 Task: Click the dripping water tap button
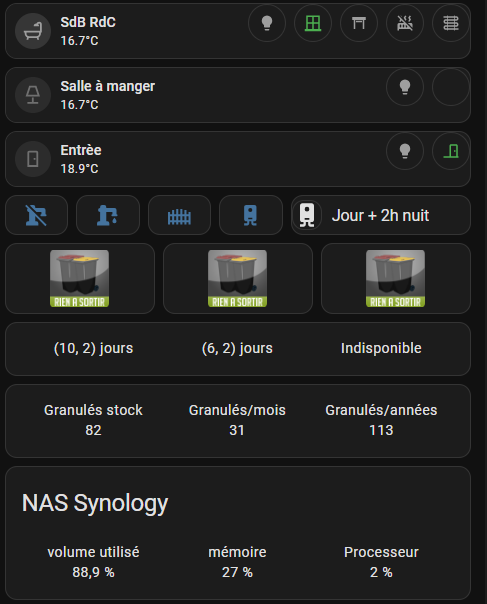click(108, 215)
